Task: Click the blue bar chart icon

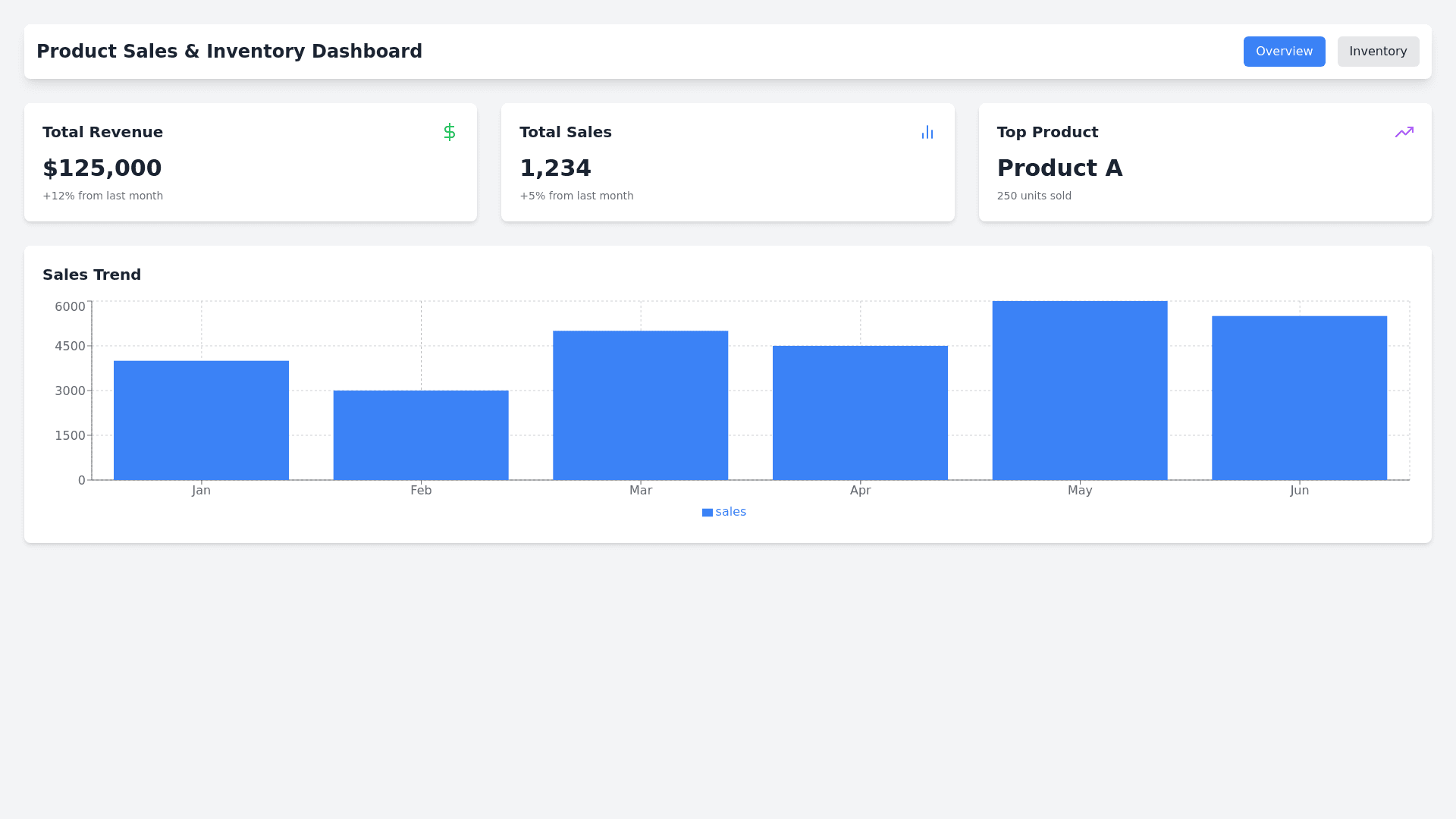Action: click(927, 132)
